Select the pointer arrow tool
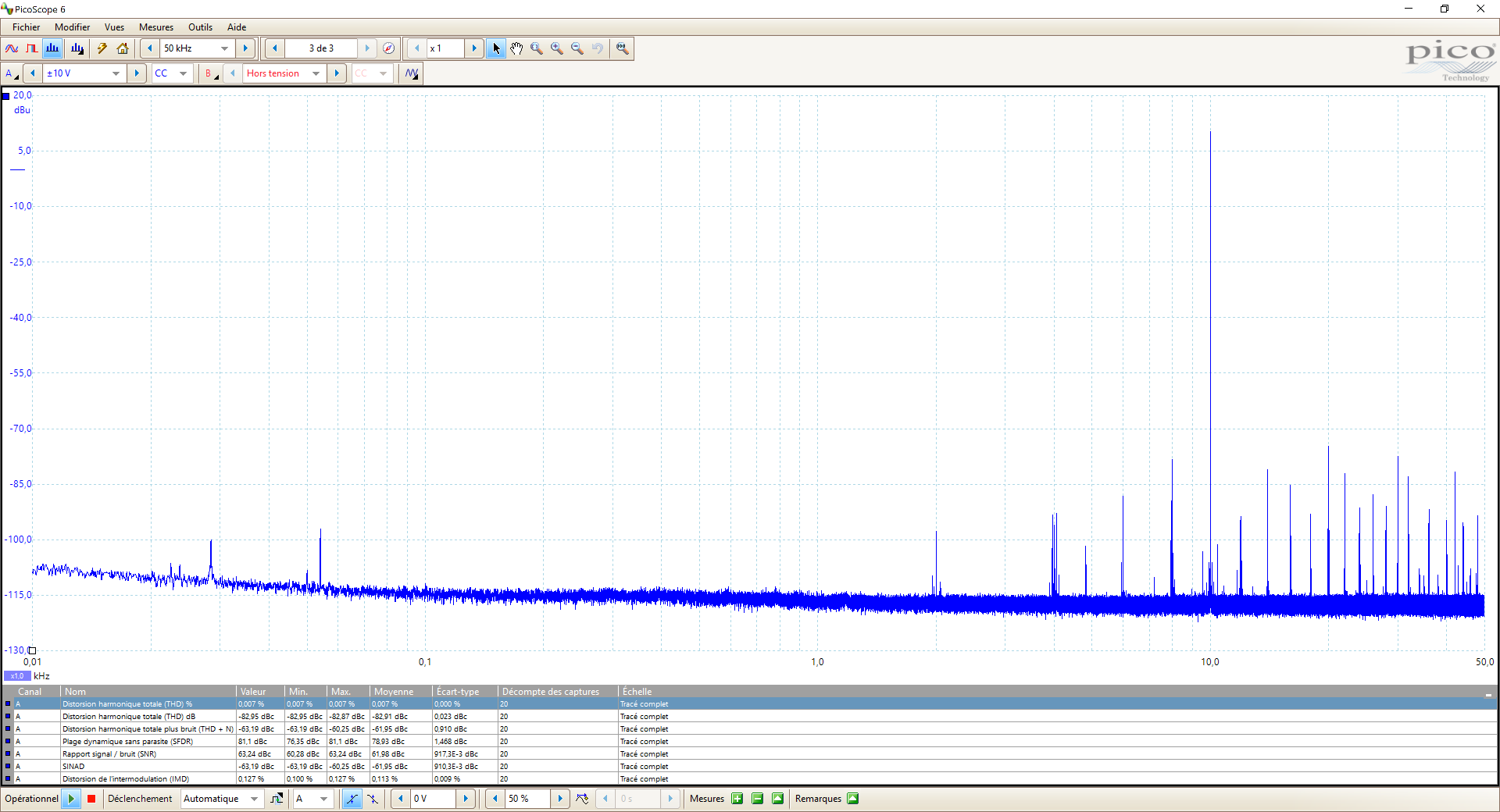This screenshot has height=812, width=1500. [496, 48]
